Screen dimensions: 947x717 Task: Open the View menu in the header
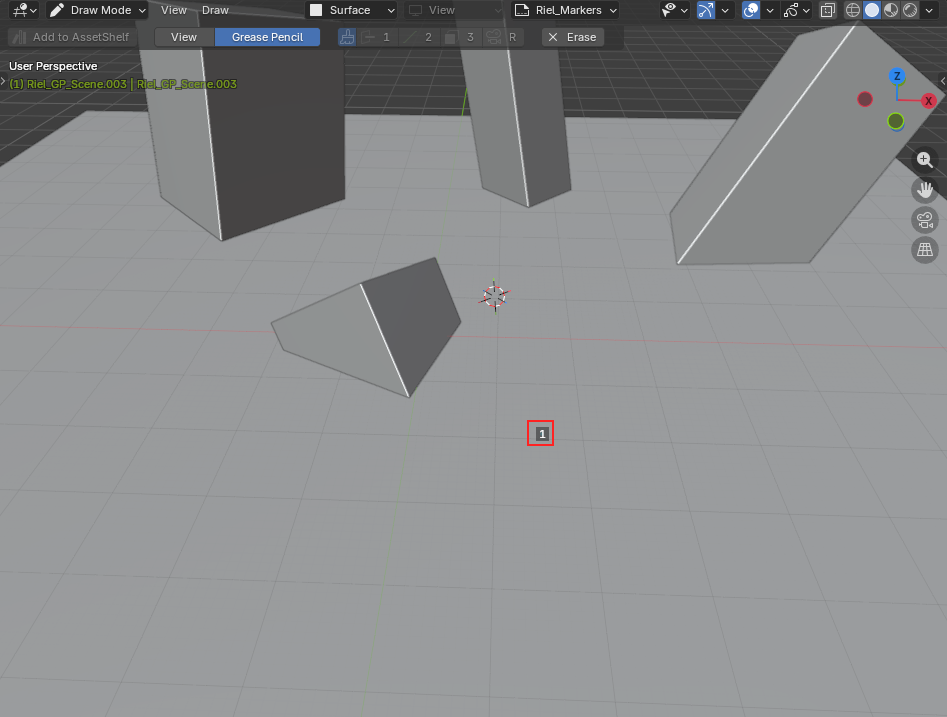(x=173, y=10)
